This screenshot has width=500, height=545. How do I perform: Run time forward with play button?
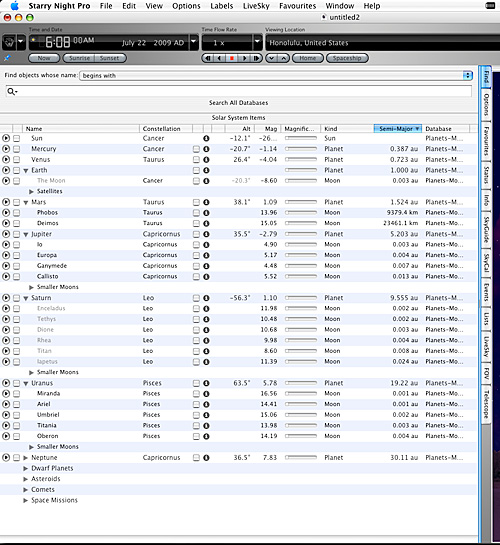coord(244,58)
